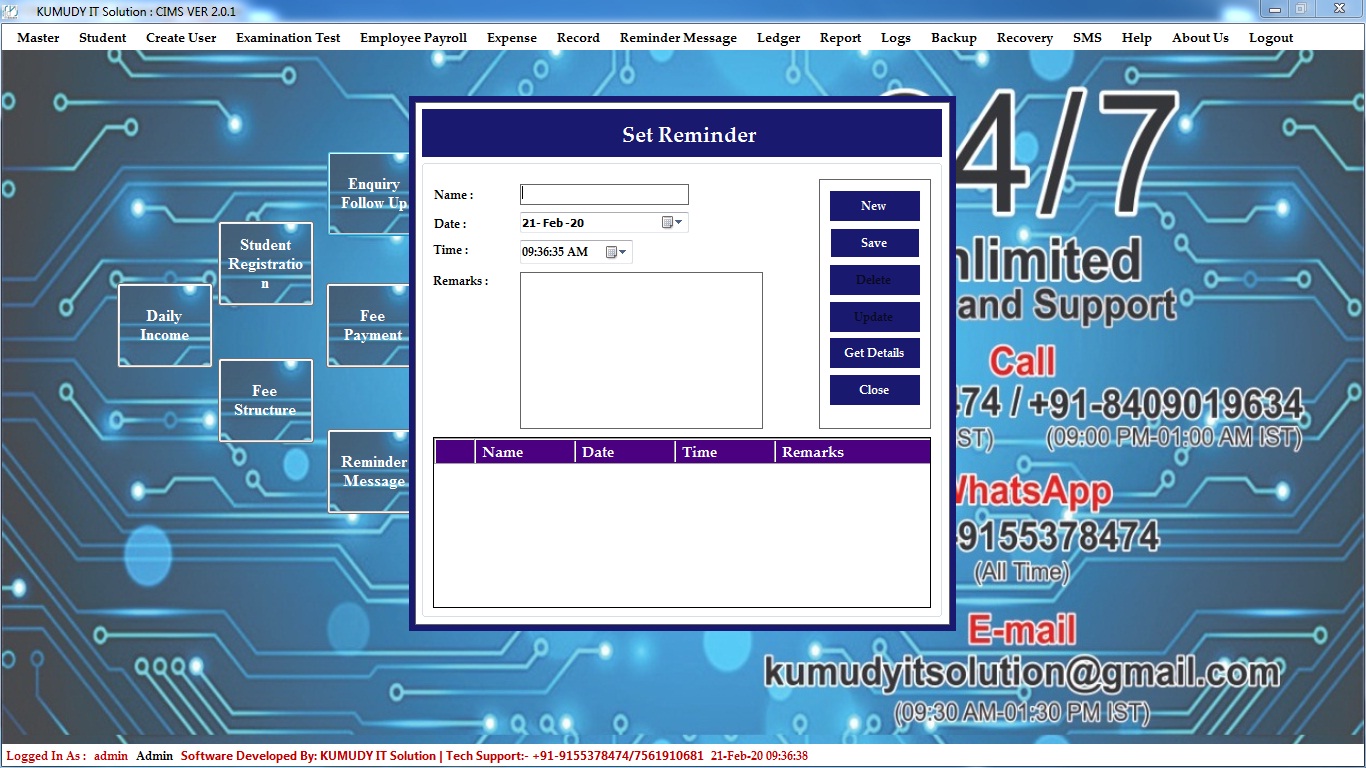This screenshot has height=768, width=1366.
Task: Open the Examination Test menu
Action: 288,38
